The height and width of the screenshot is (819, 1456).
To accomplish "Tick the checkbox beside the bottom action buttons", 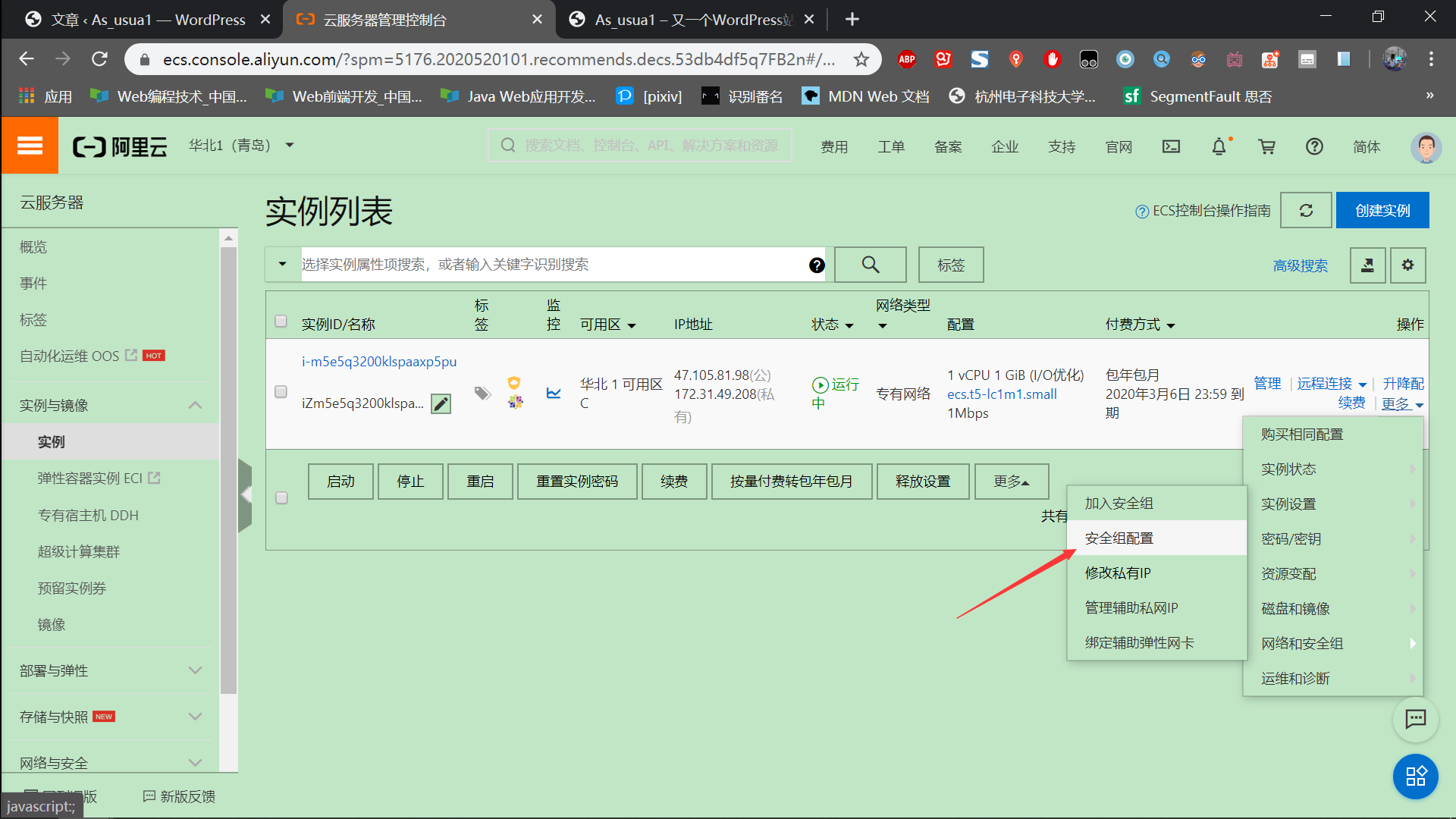I will point(281,497).
